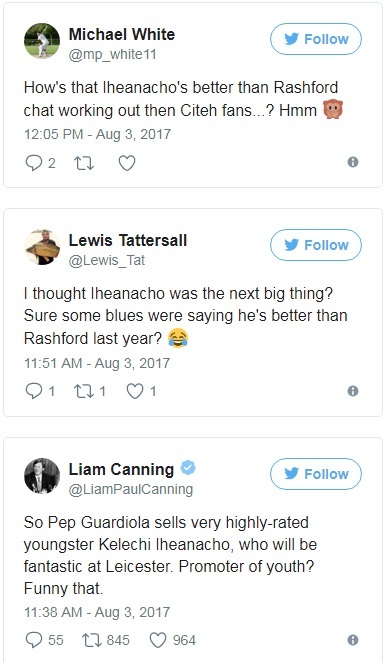Like Liam Canning's tweet
Viewport: 383px width, 663px height.
tap(158, 640)
